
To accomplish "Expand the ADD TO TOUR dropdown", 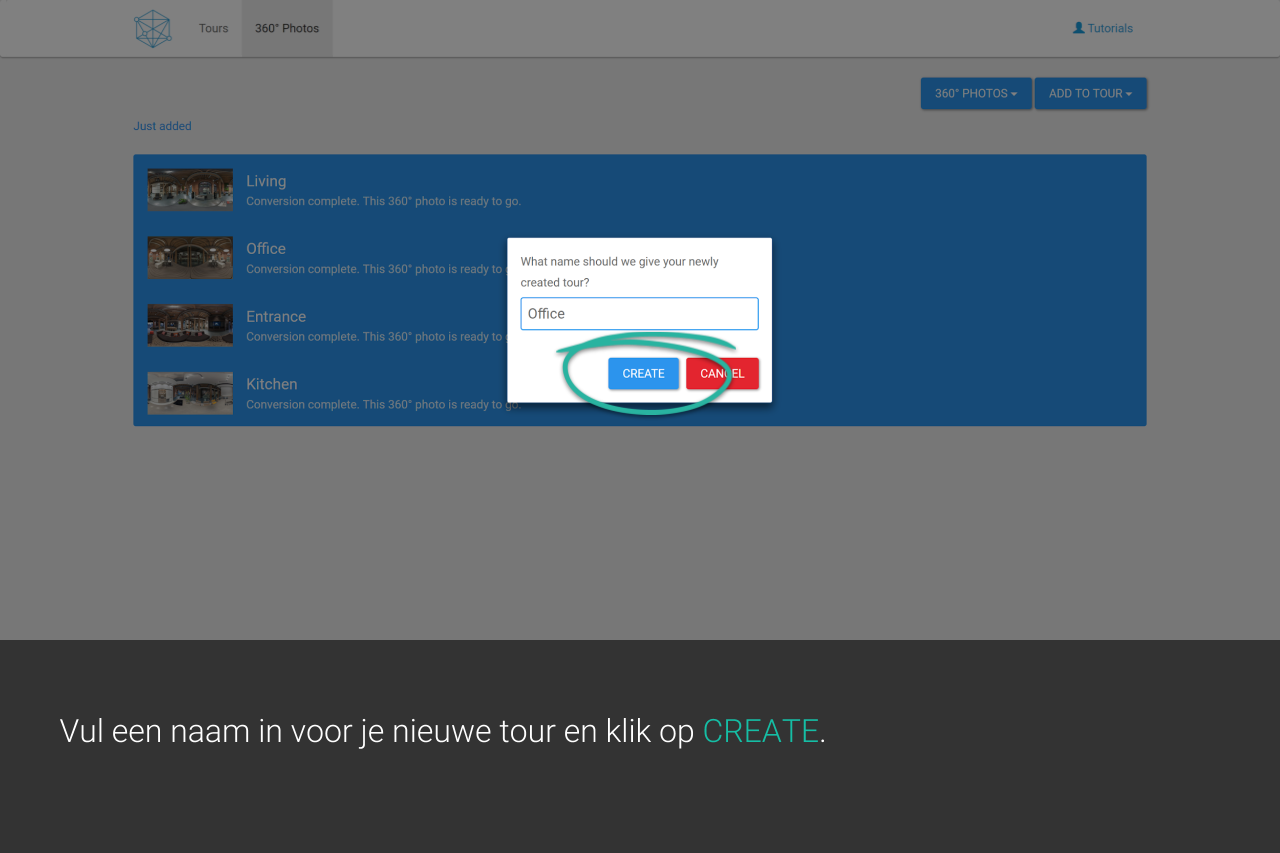I will pyautogui.click(x=1090, y=94).
